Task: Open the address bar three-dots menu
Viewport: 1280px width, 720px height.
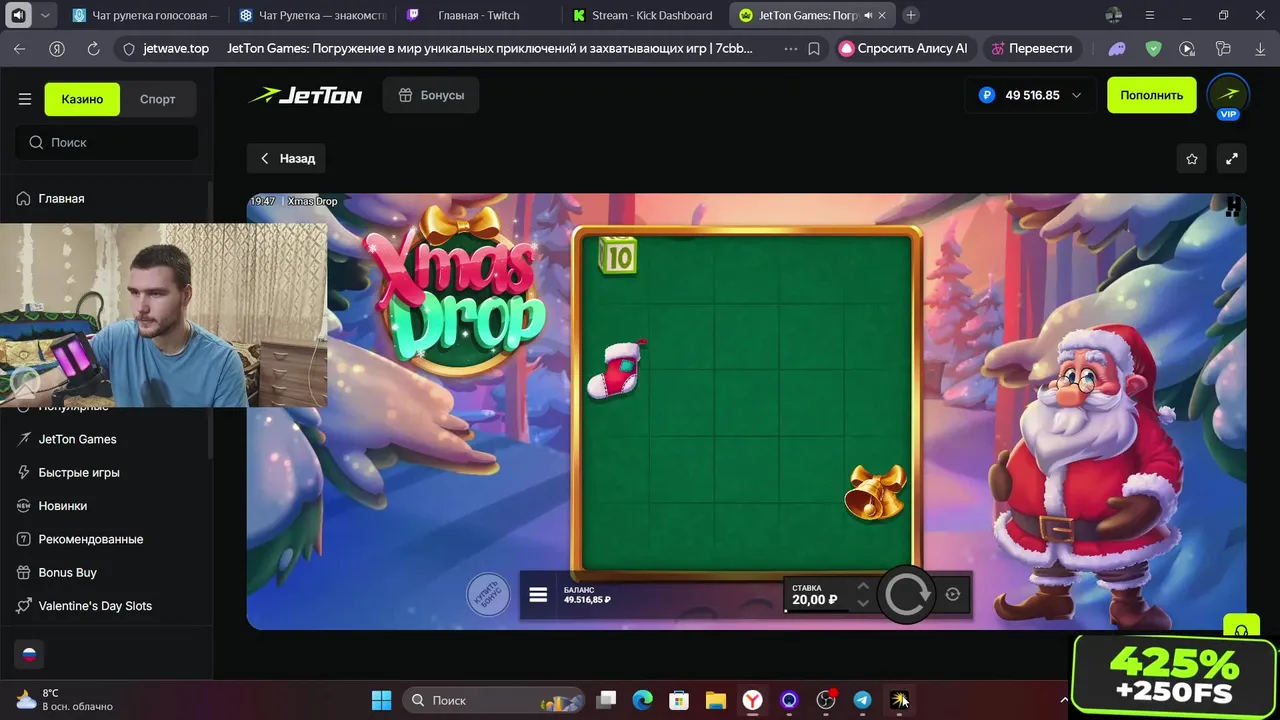Action: click(x=791, y=48)
